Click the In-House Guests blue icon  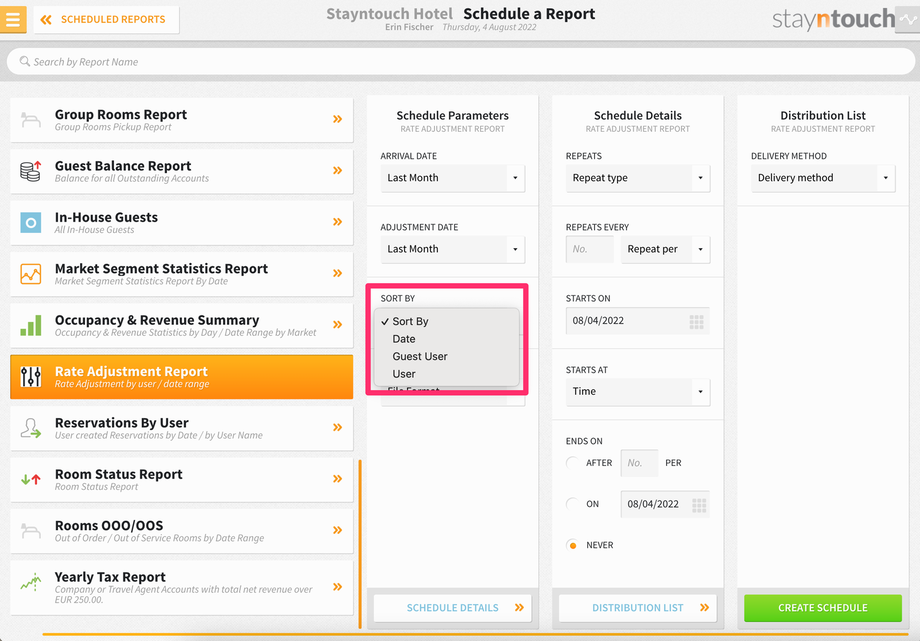[x=31, y=222]
